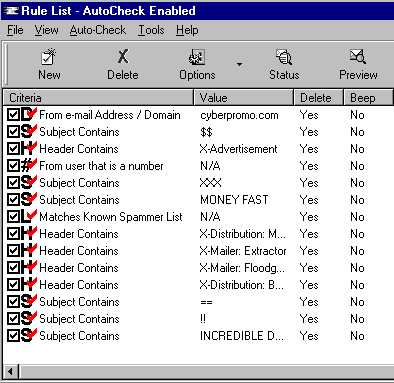Open the View menu

46,30
